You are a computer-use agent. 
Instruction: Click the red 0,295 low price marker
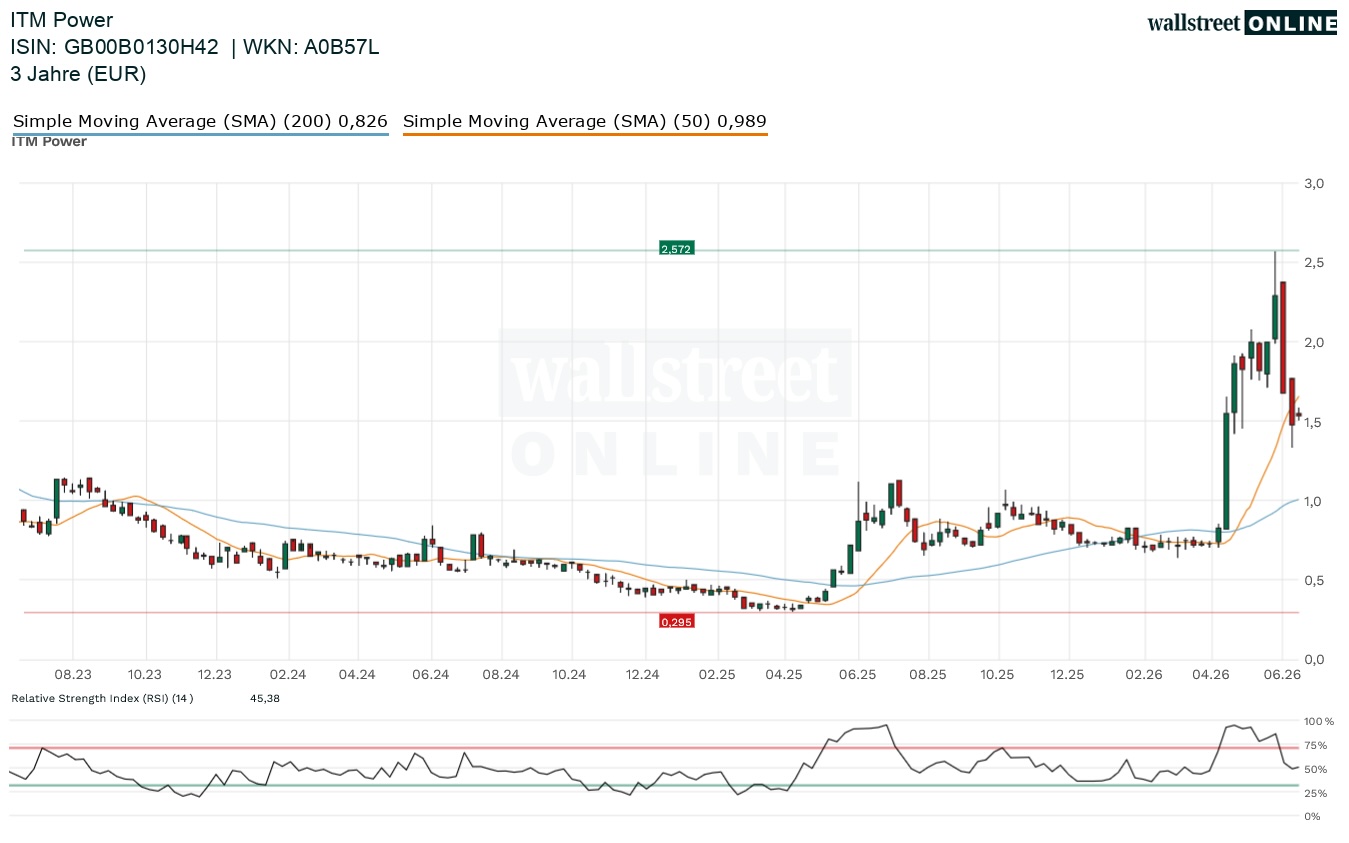point(676,621)
